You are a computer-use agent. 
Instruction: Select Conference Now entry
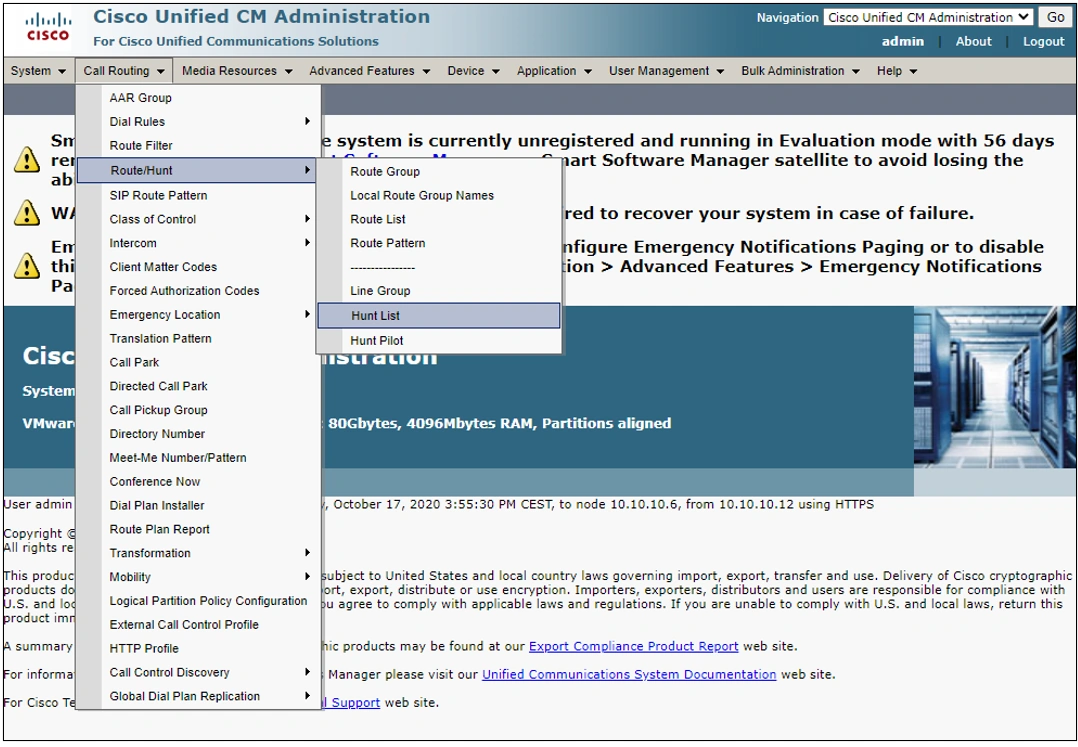[197, 482]
